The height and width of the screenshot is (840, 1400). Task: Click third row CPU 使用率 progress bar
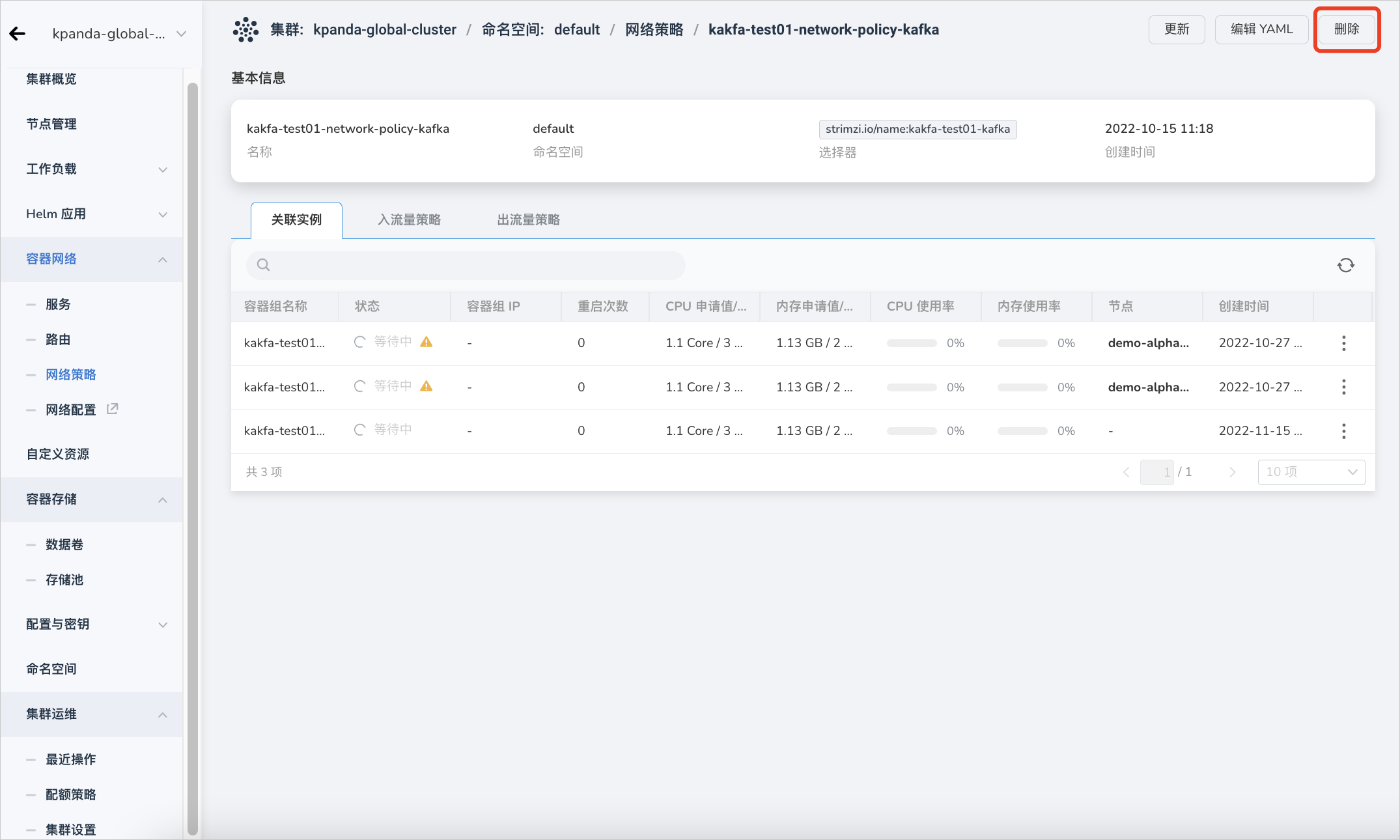point(912,431)
